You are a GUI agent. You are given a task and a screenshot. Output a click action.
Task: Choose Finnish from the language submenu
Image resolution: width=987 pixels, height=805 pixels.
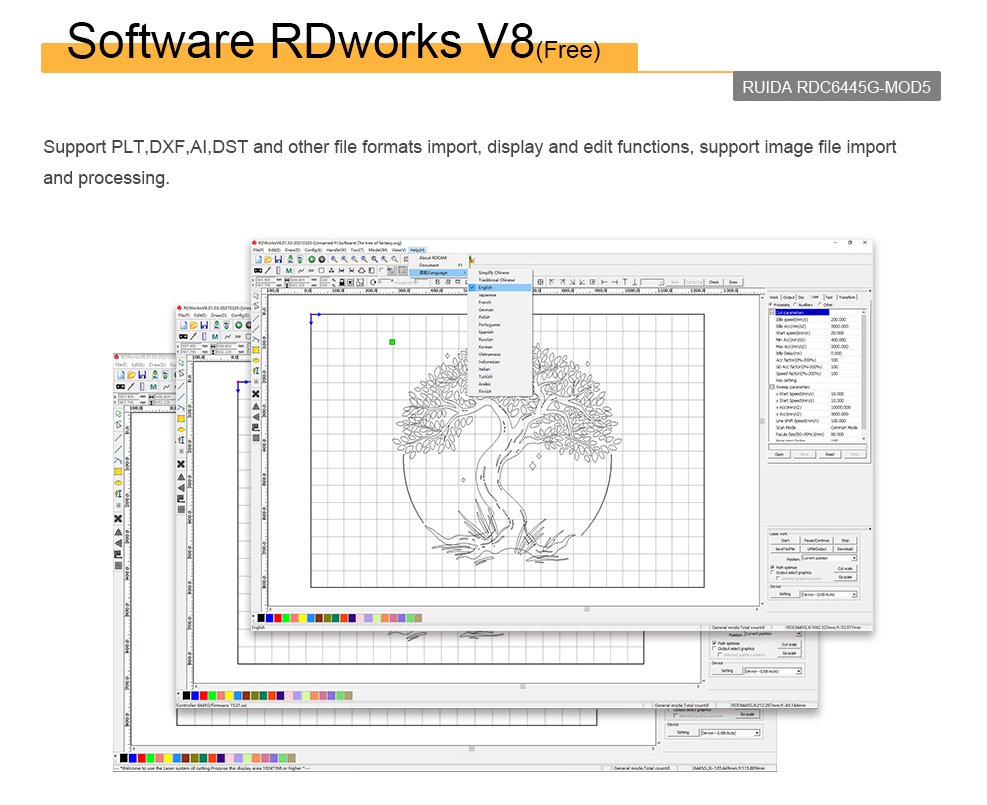[485, 391]
